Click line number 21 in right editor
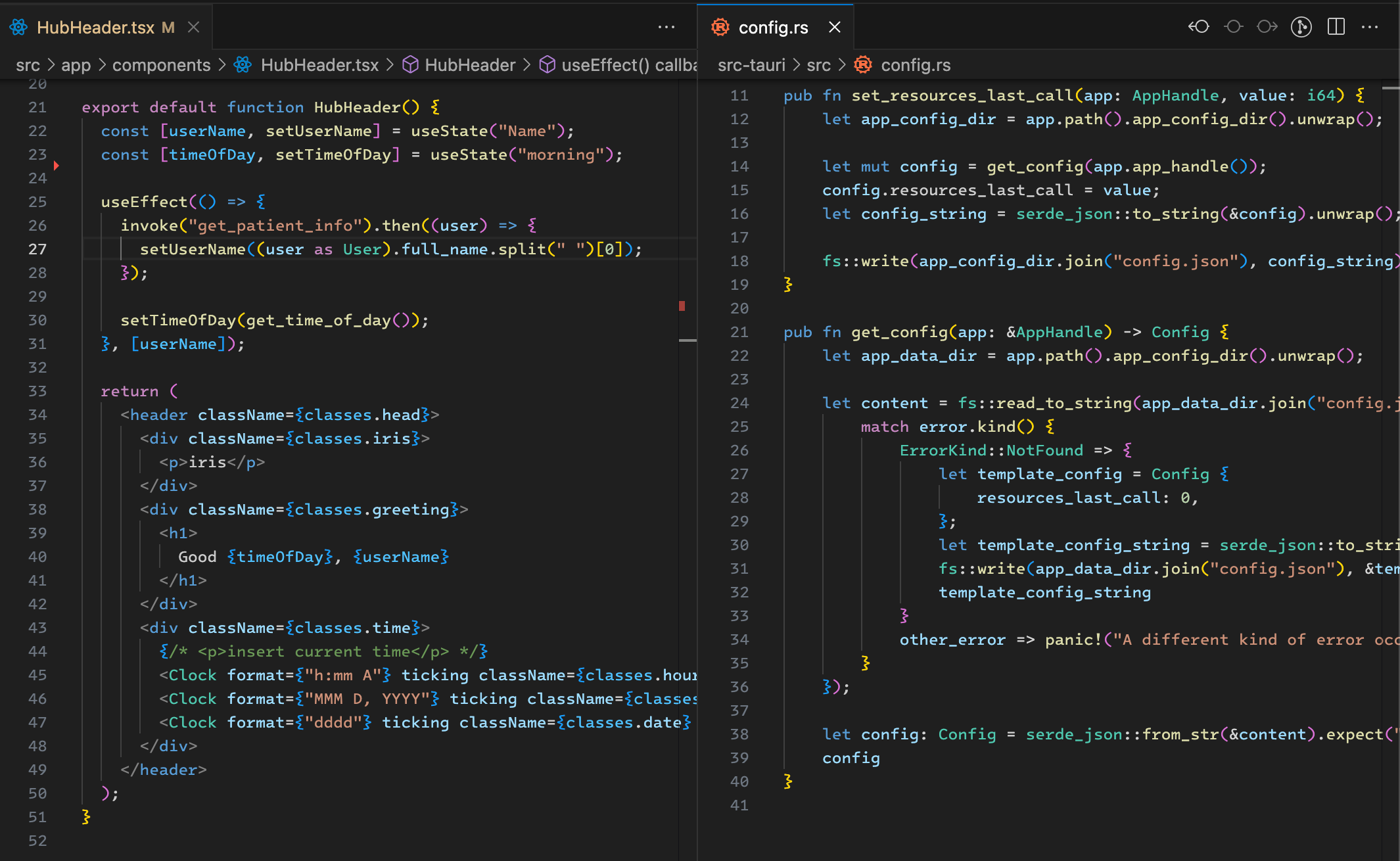Viewport: 1400px width, 861px height. coord(739,332)
